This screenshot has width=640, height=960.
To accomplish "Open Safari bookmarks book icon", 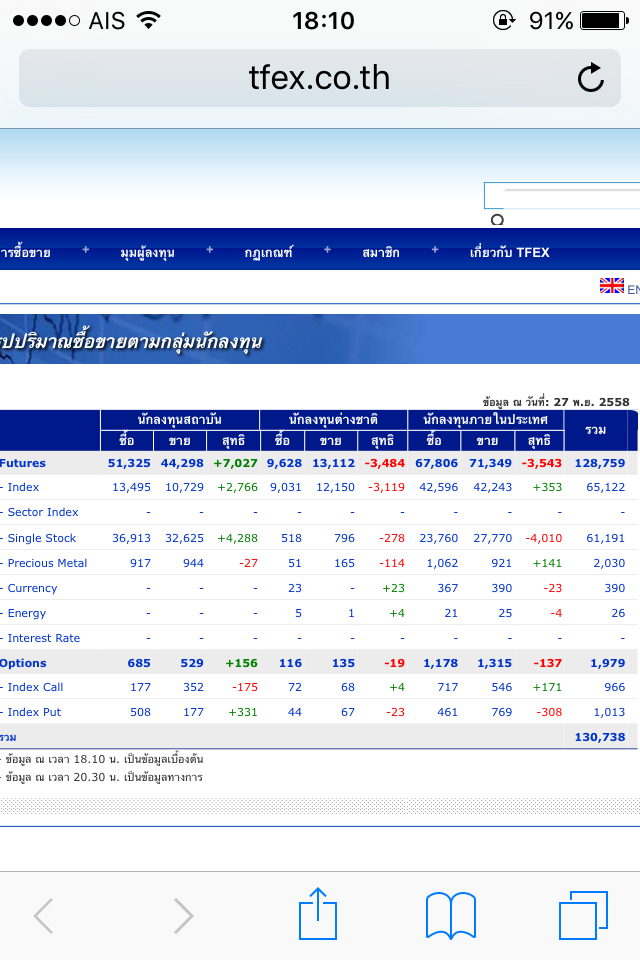I will pyautogui.click(x=450, y=915).
